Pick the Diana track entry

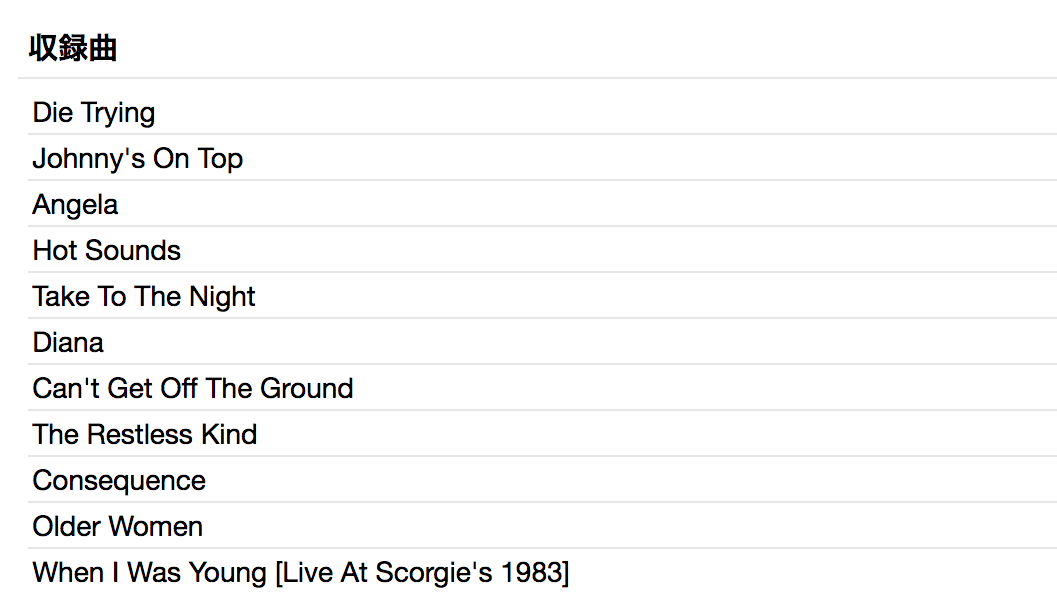(x=68, y=342)
